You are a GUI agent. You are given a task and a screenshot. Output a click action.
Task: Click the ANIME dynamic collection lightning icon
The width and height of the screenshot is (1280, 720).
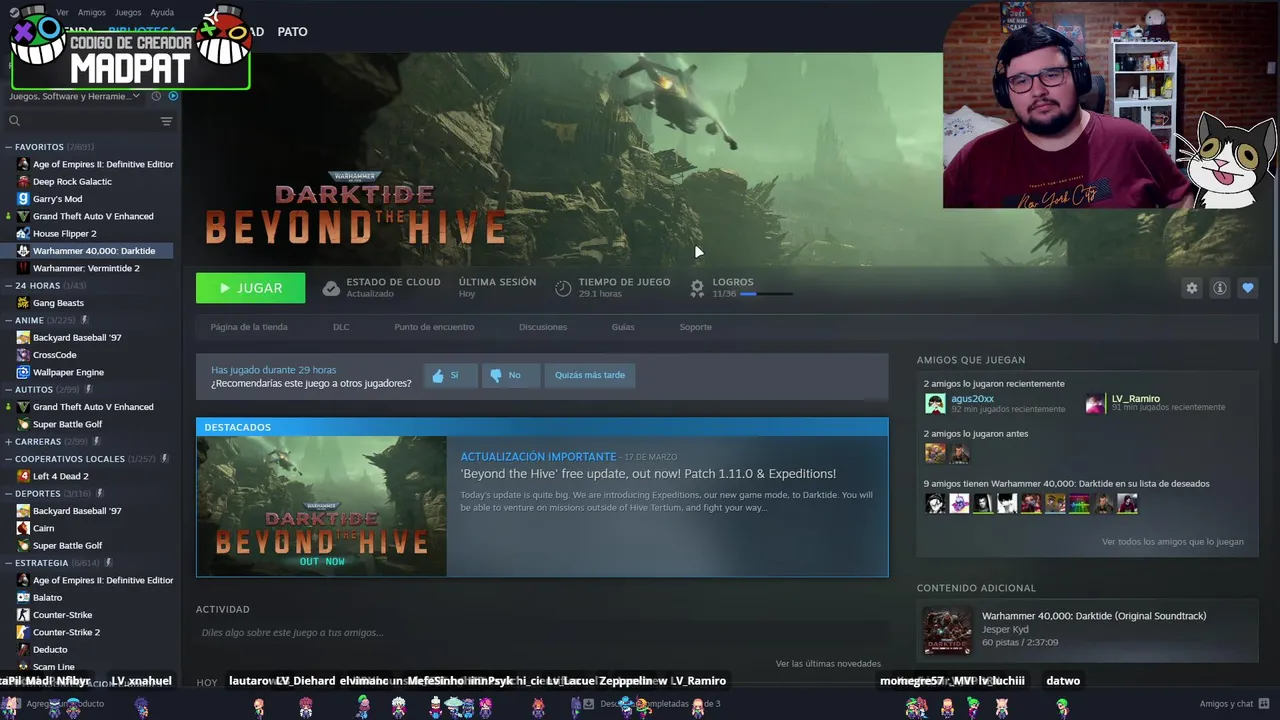[x=84, y=320]
